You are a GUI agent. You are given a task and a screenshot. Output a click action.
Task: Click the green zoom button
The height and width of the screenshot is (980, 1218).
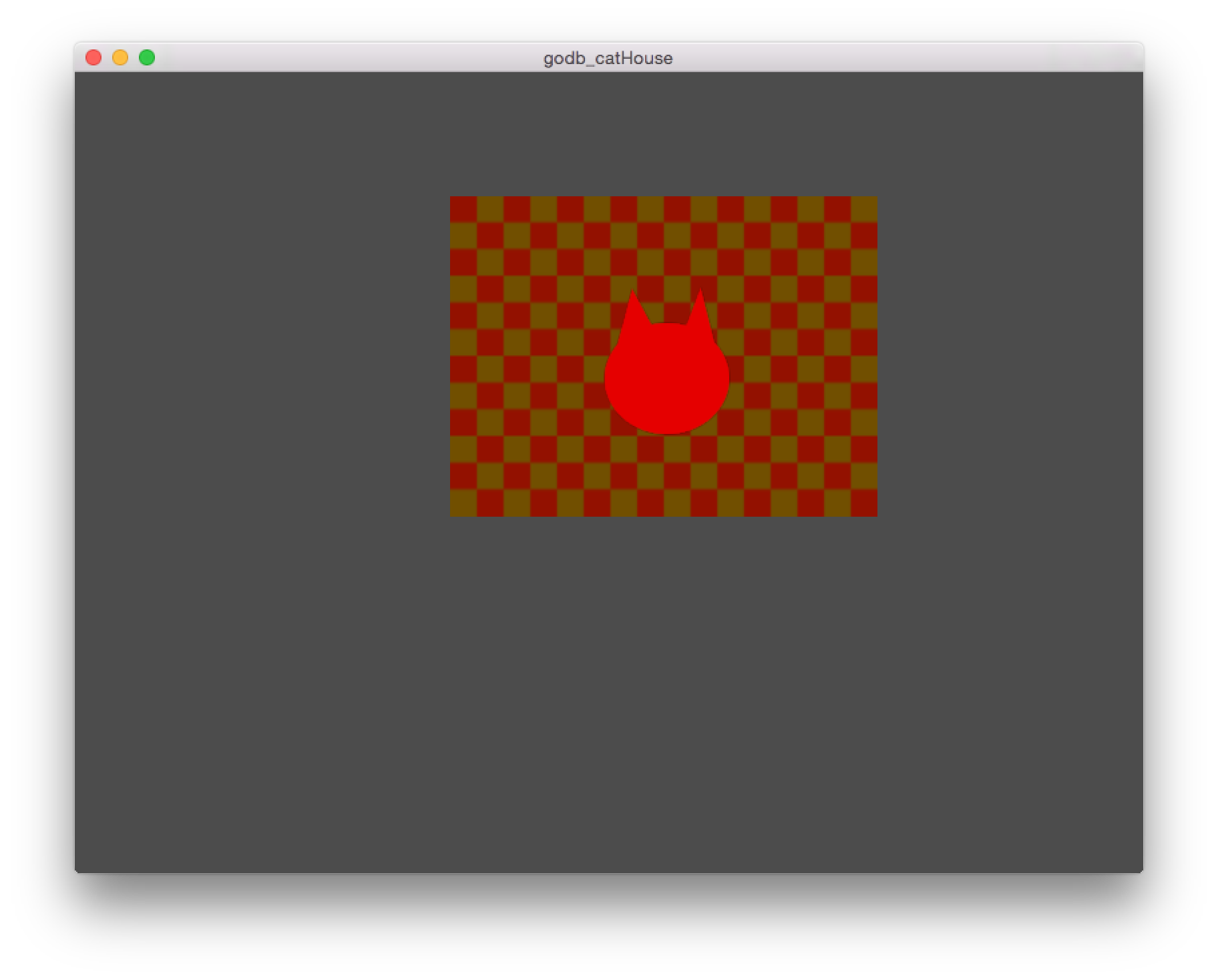click(x=146, y=58)
